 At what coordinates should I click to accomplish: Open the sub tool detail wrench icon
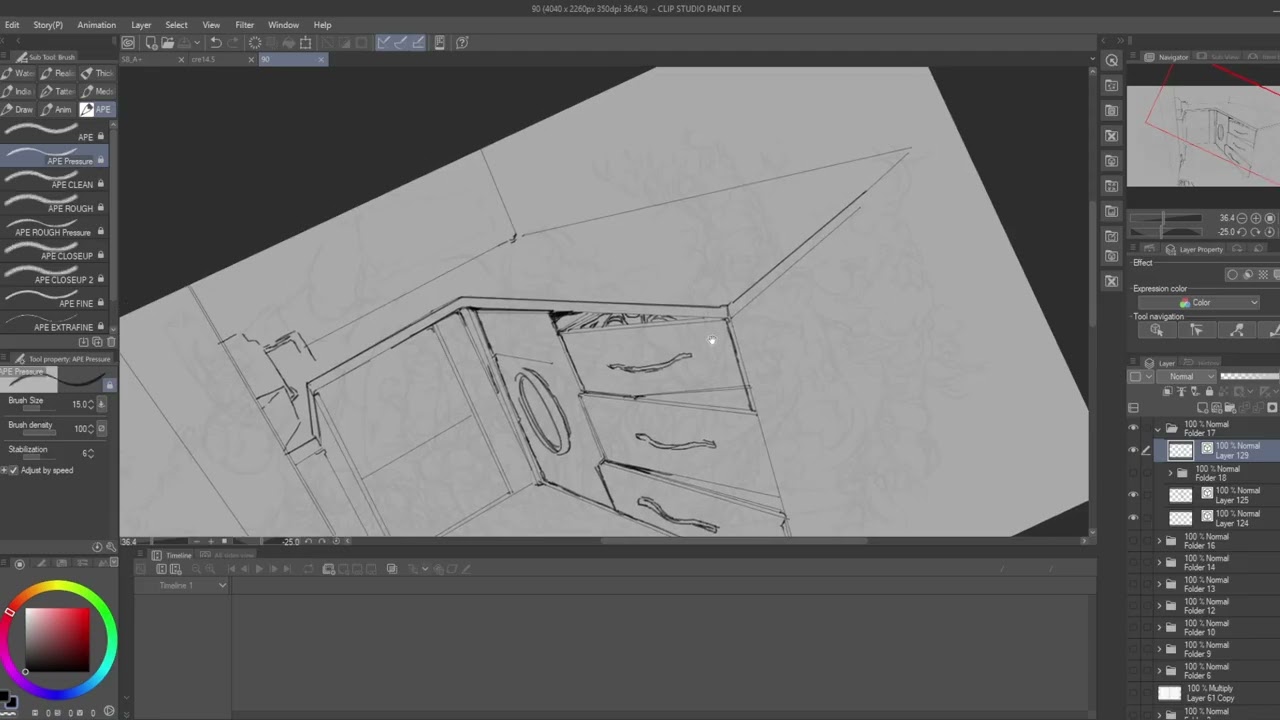109,546
